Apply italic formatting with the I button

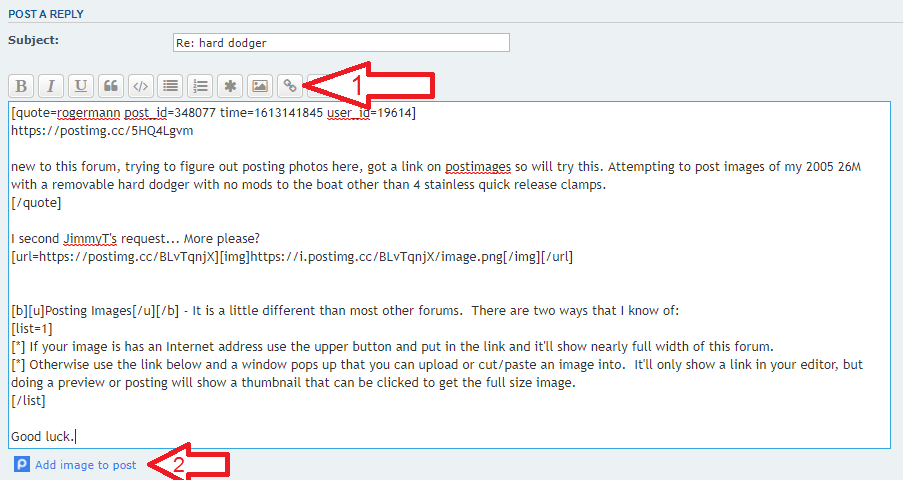tap(51, 86)
